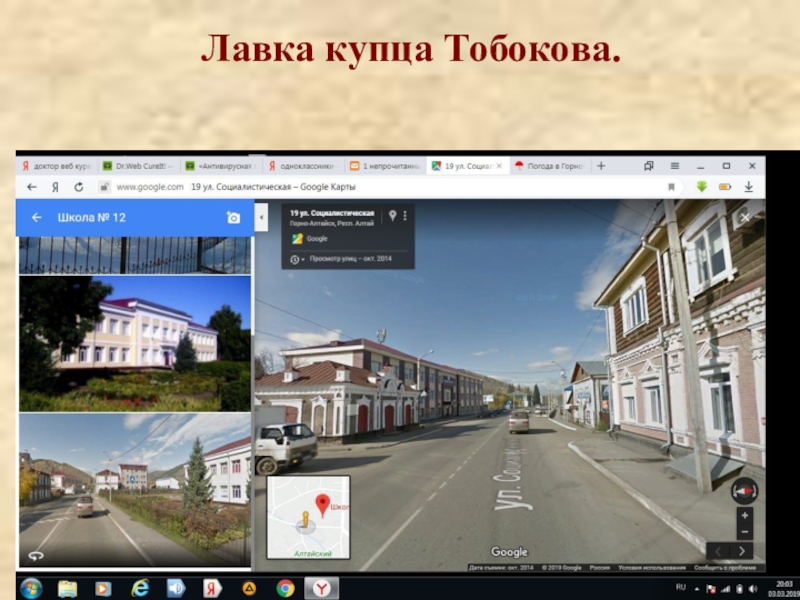Go to previous image with left arrow
The width and height of the screenshot is (800, 600).
[718, 551]
